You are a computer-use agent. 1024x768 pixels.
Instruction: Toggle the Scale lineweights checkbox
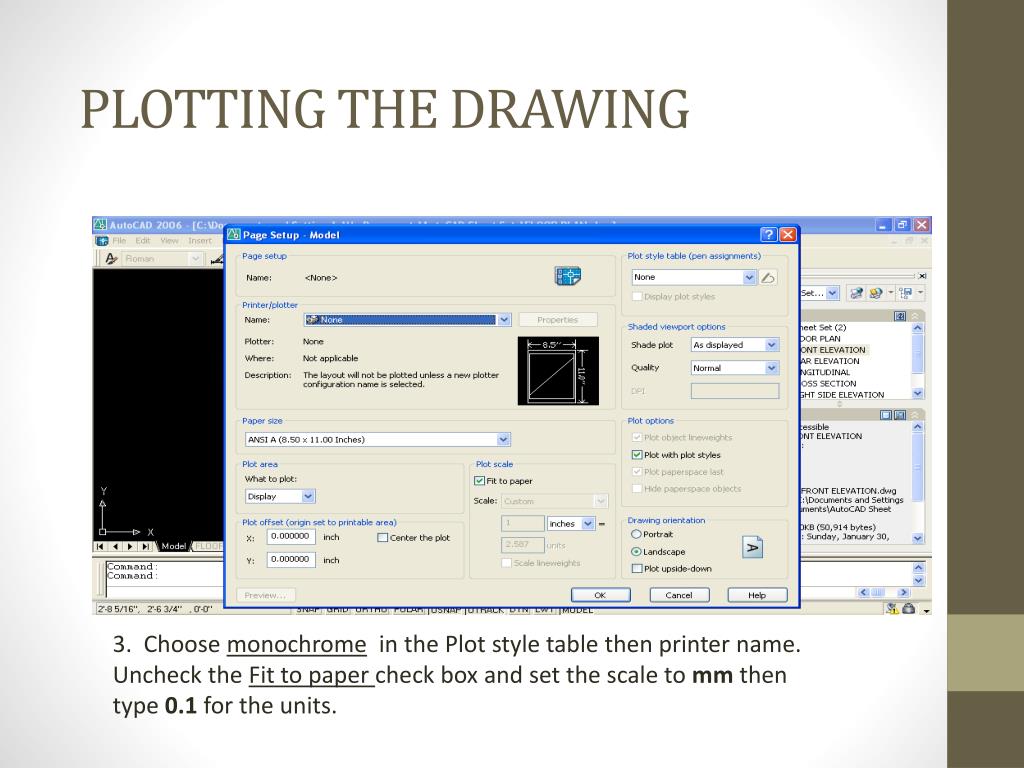pos(506,562)
